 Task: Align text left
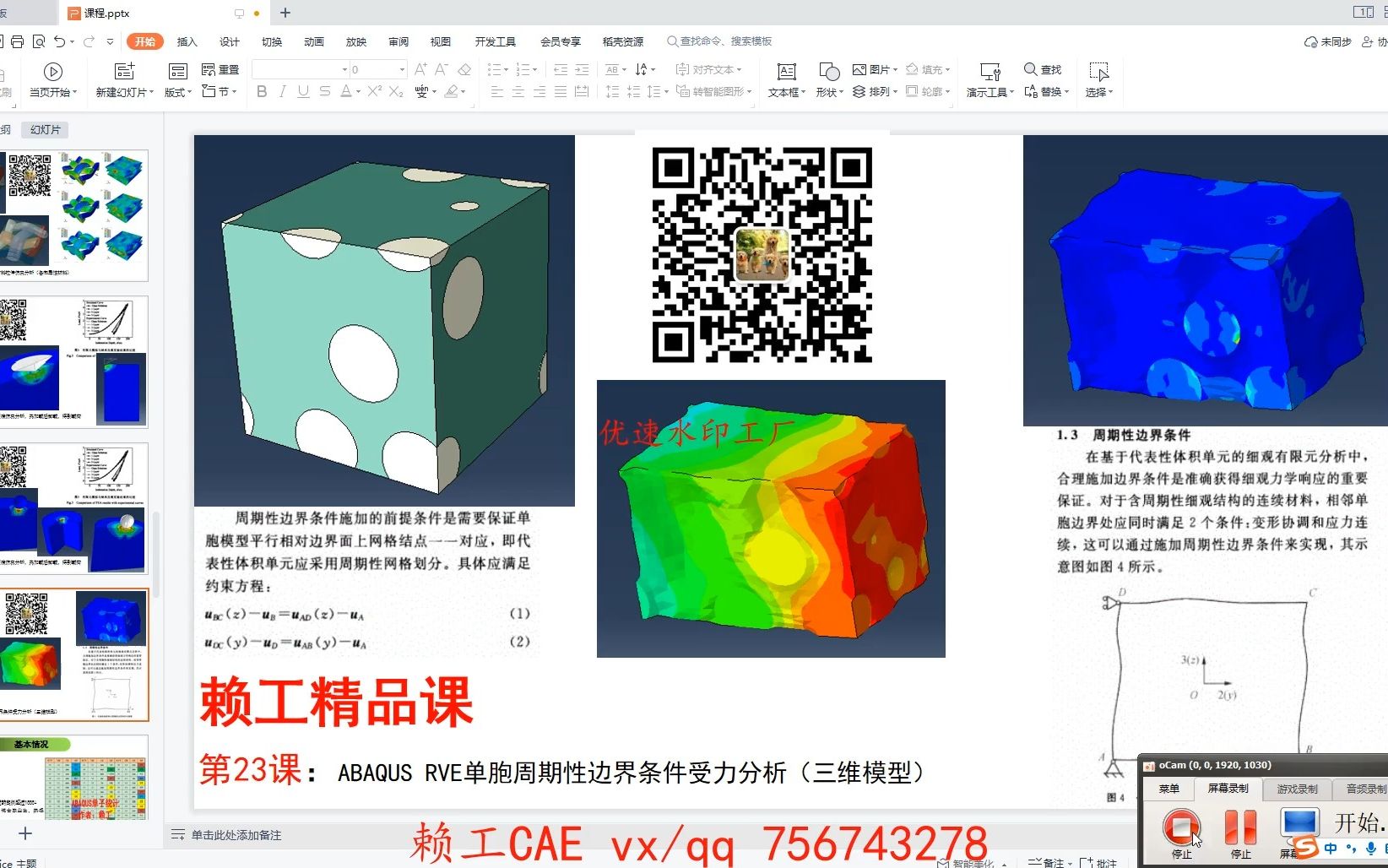pos(497,91)
